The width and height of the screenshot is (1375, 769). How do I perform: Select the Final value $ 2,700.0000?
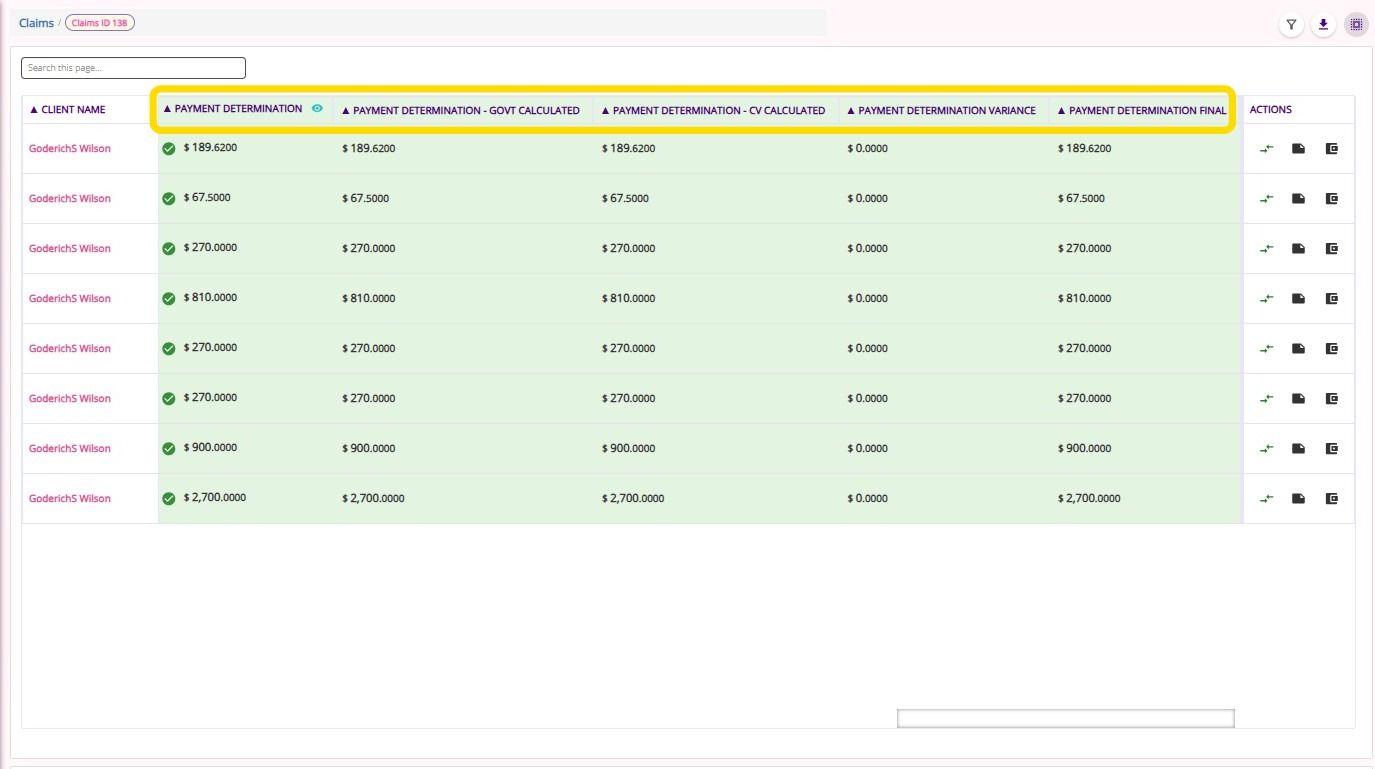(x=1089, y=499)
